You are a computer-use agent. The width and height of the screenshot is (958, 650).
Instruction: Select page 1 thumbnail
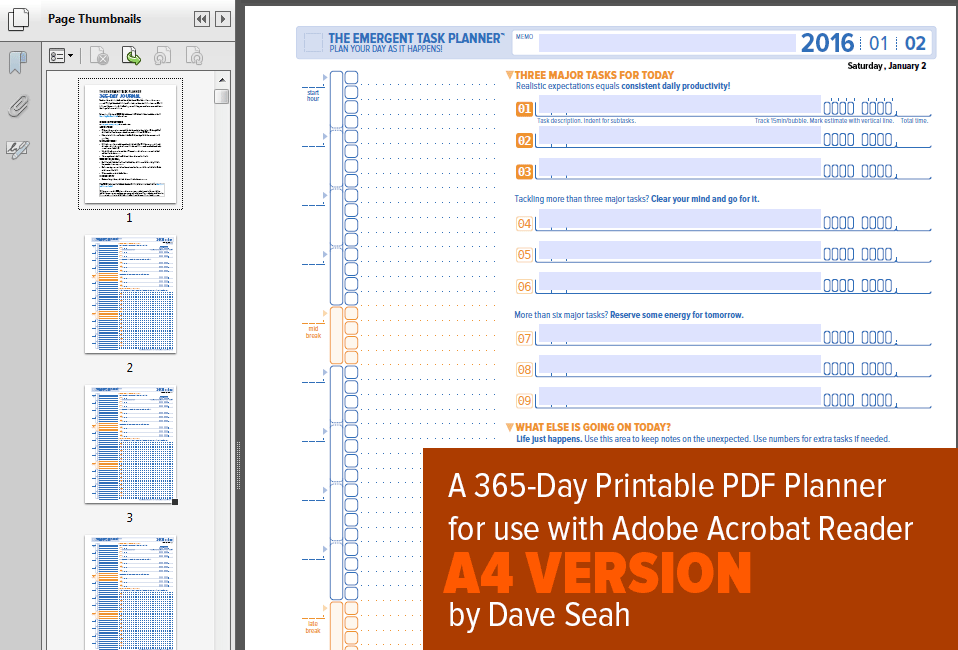pos(130,144)
